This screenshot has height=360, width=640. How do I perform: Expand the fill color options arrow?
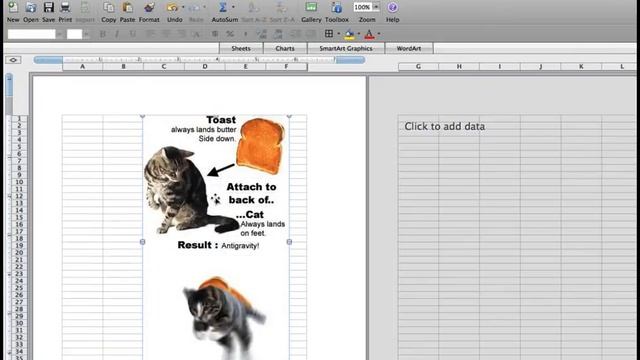coord(359,34)
